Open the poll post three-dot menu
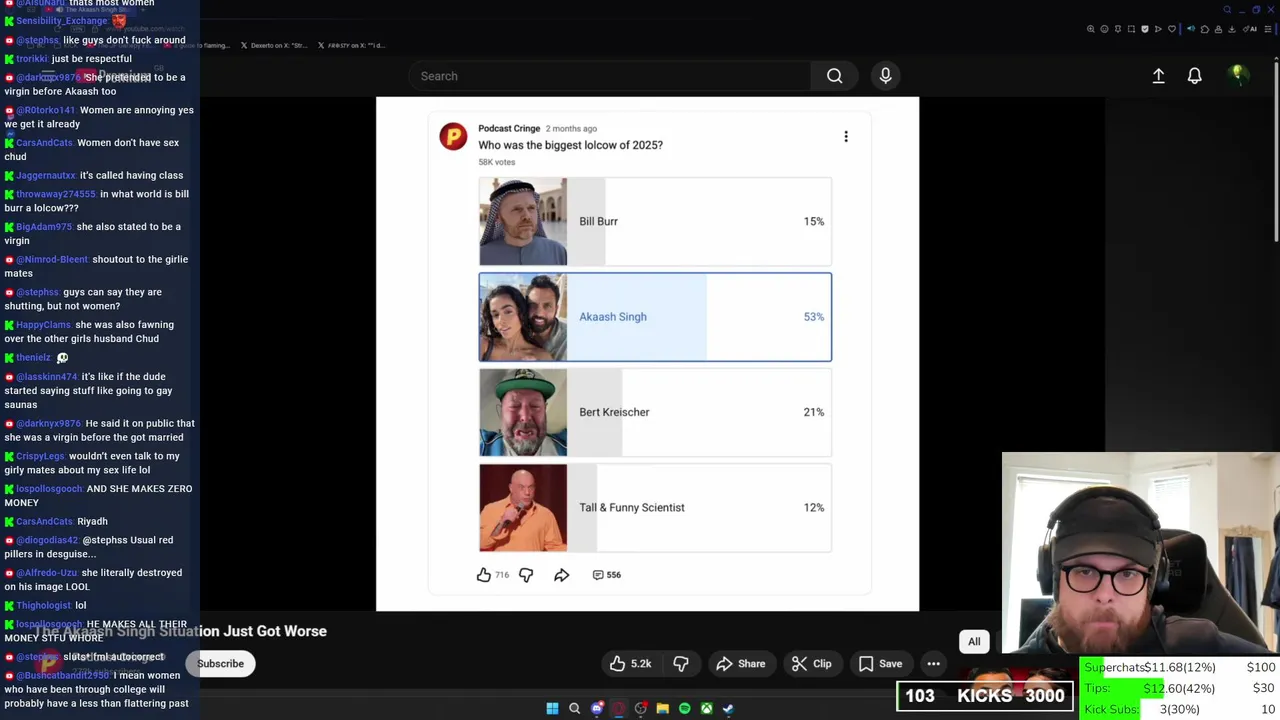1280x720 pixels. (846, 136)
